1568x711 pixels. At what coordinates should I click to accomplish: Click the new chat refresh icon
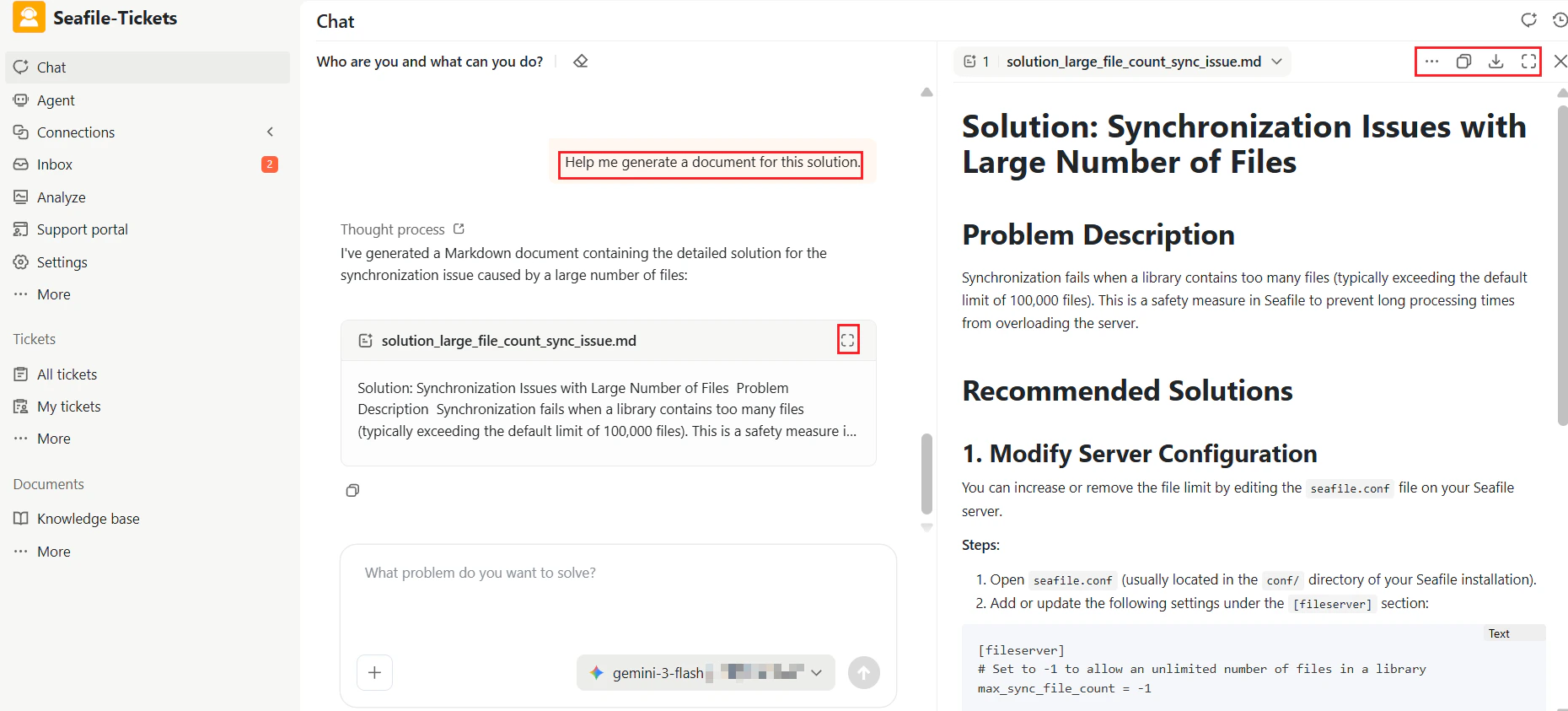coord(1528,20)
